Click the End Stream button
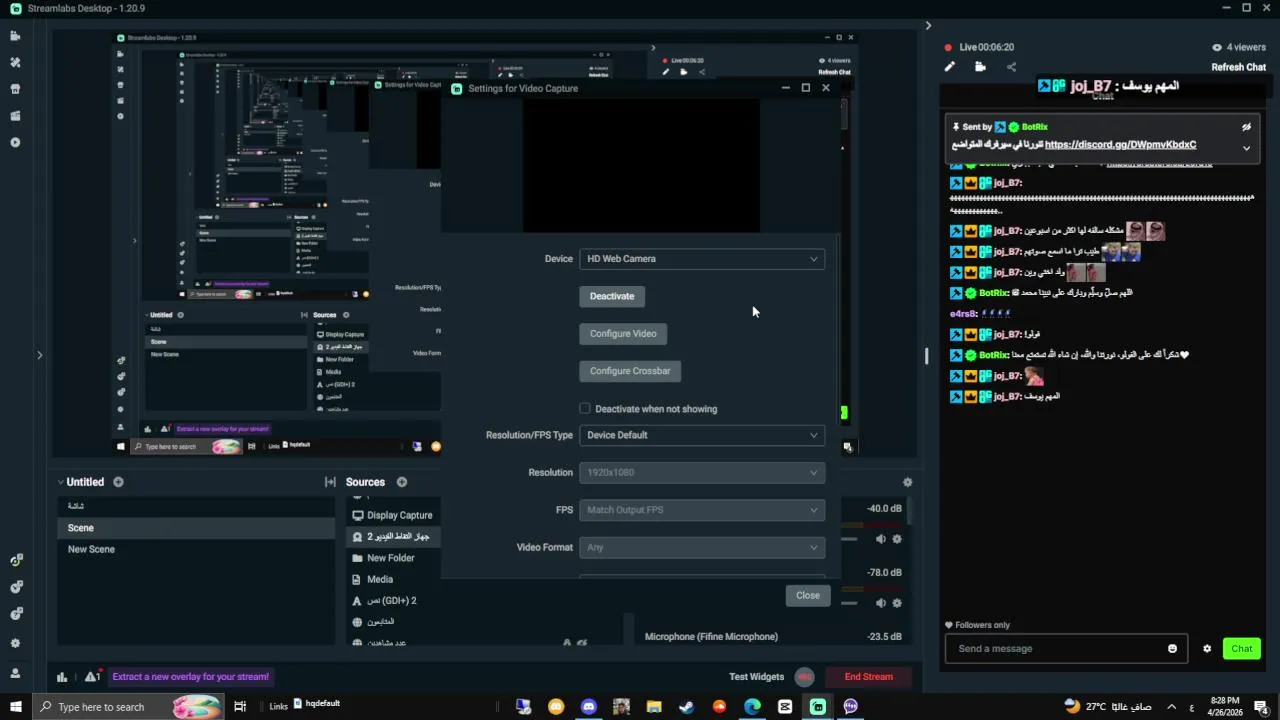This screenshot has height=720, width=1280. pos(869,677)
